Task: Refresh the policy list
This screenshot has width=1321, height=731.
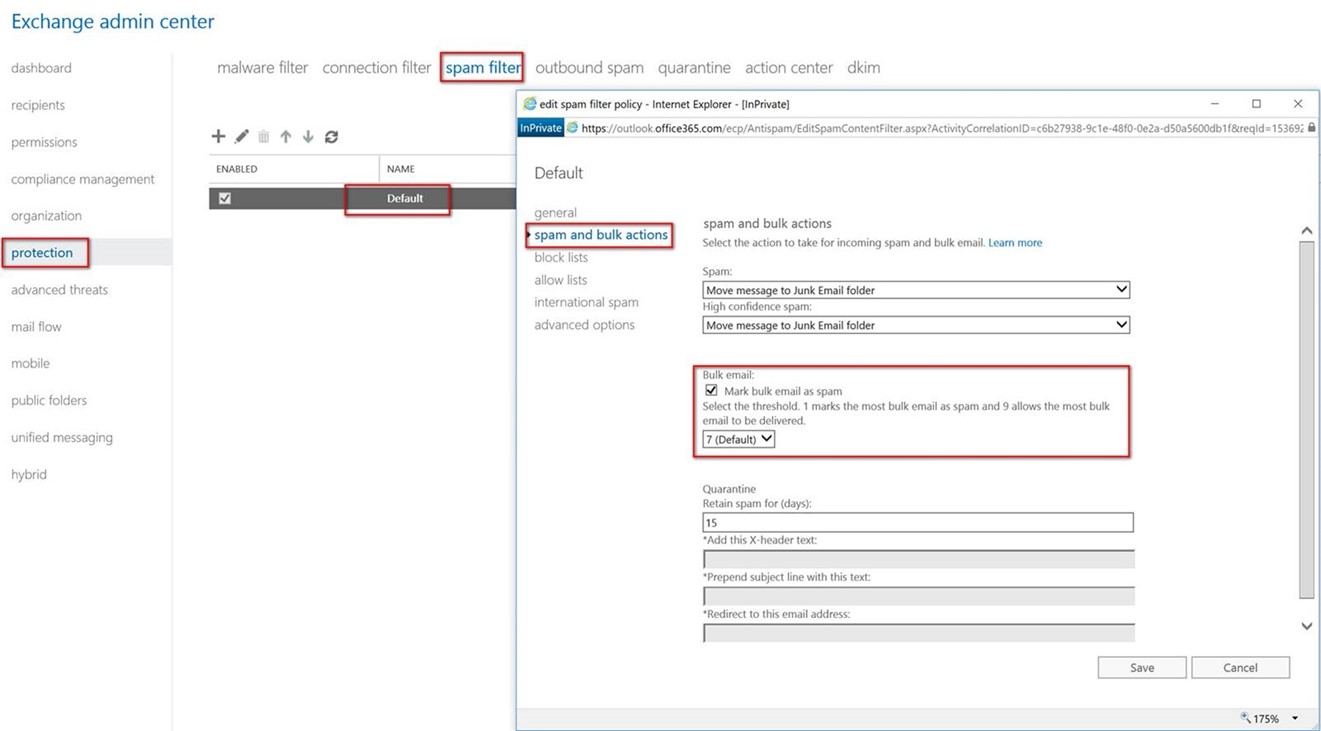Action: [331, 137]
